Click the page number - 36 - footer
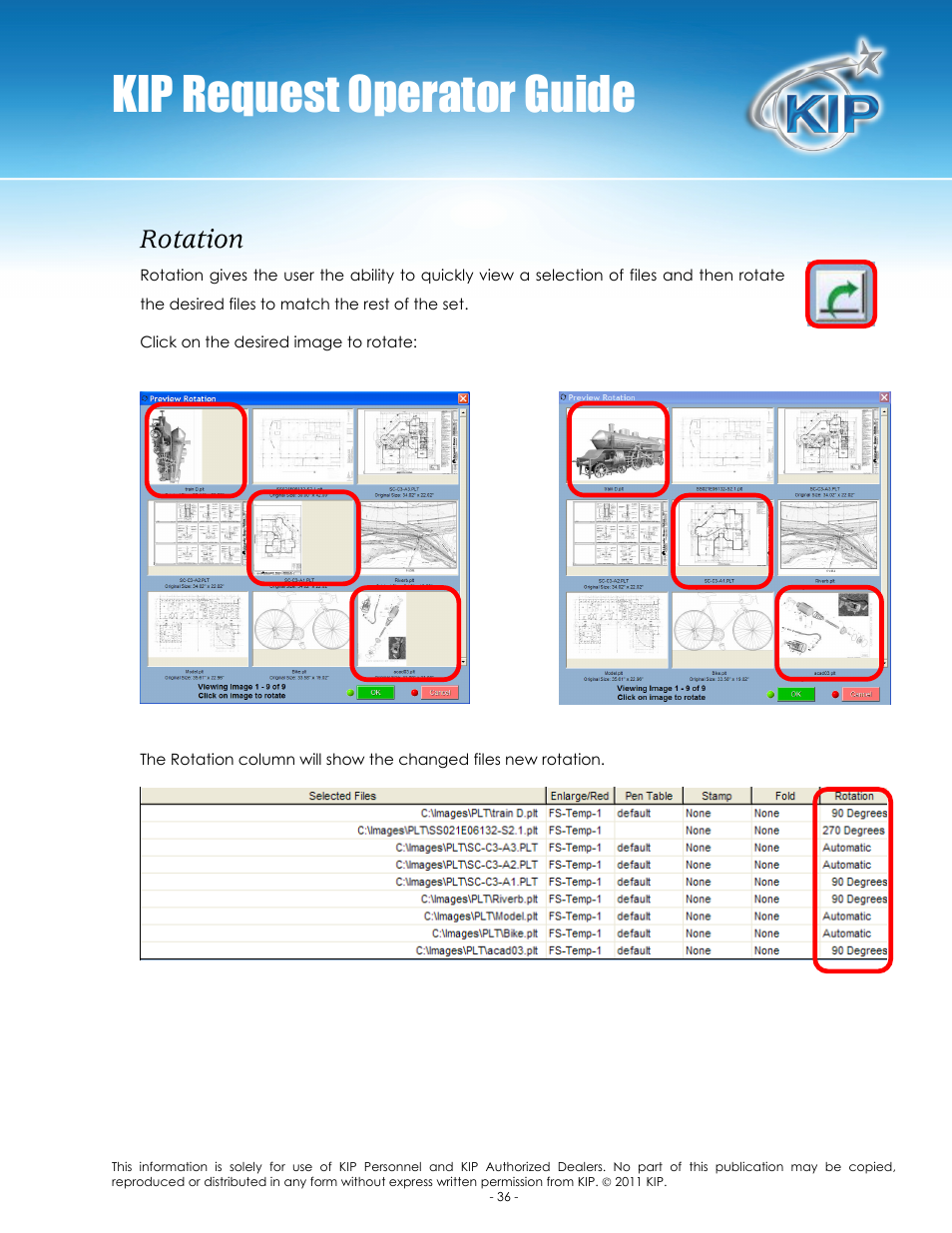This screenshot has height=1233, width=952. (504, 1197)
